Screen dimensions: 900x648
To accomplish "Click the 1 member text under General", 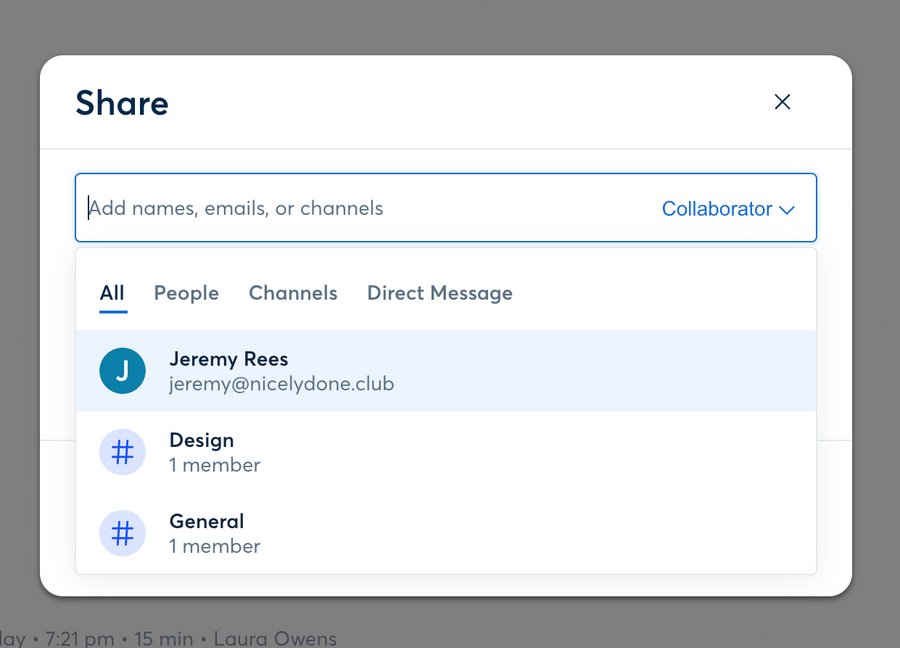I will pyautogui.click(x=215, y=546).
